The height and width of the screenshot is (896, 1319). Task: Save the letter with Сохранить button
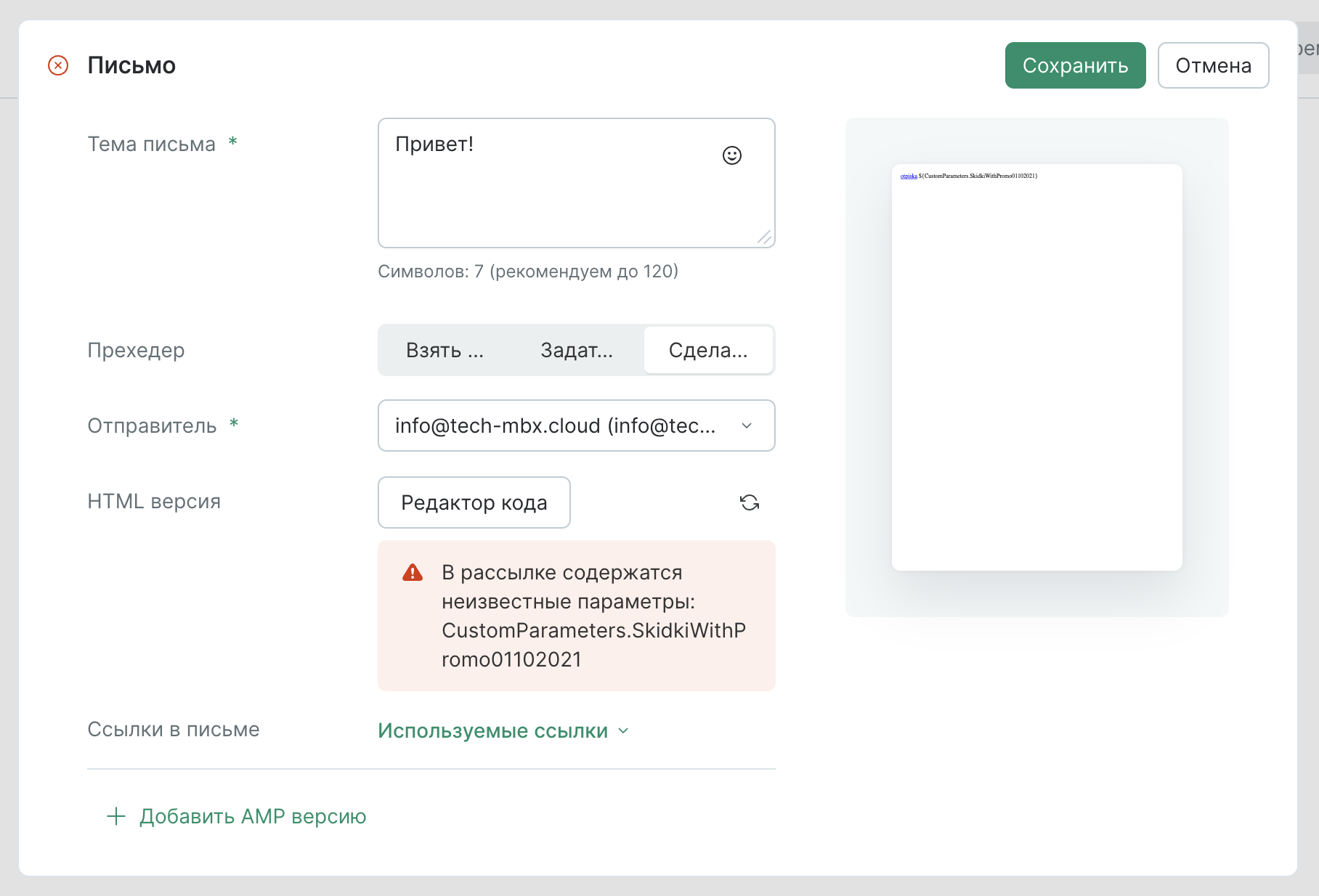[1075, 65]
